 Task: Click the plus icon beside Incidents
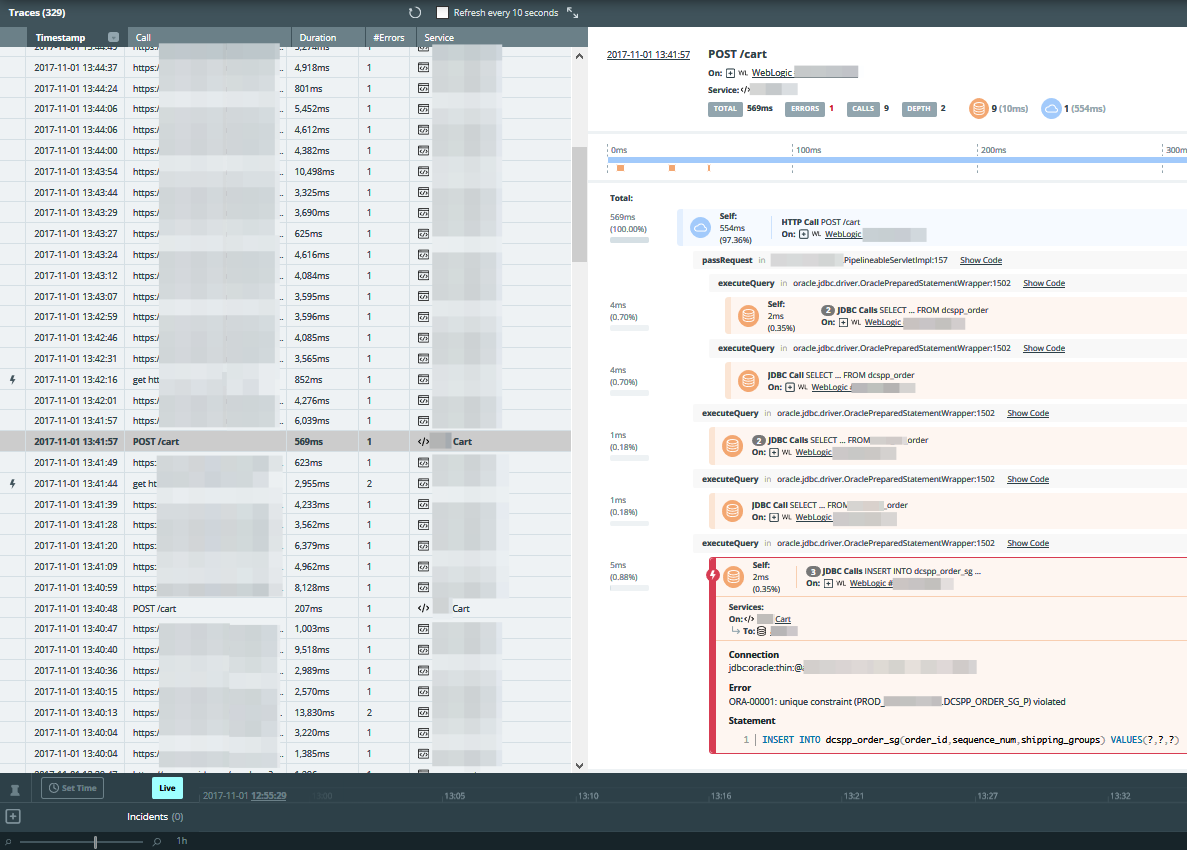click(13, 817)
